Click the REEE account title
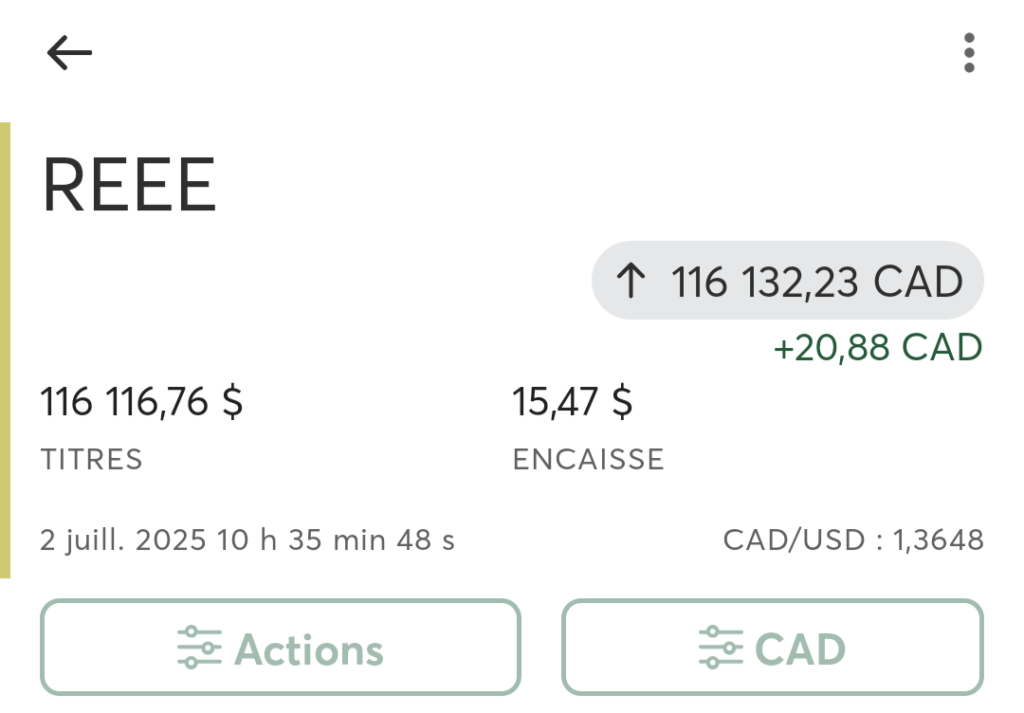 (129, 185)
